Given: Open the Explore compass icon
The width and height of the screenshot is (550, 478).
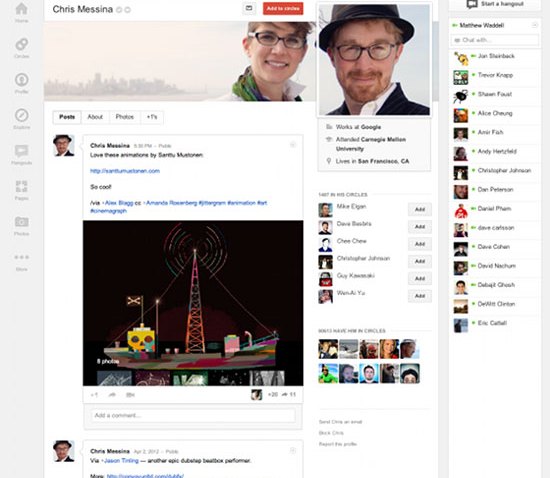Looking at the screenshot, I should tap(21, 115).
